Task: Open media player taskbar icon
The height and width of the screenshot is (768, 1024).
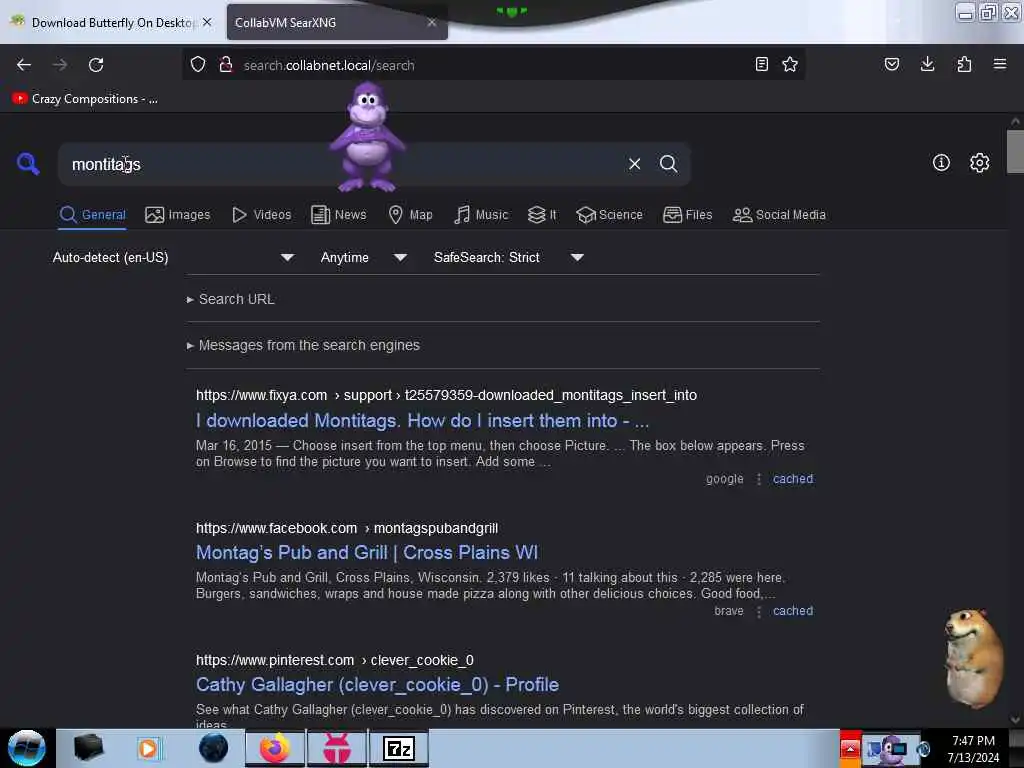Action: coord(148,748)
